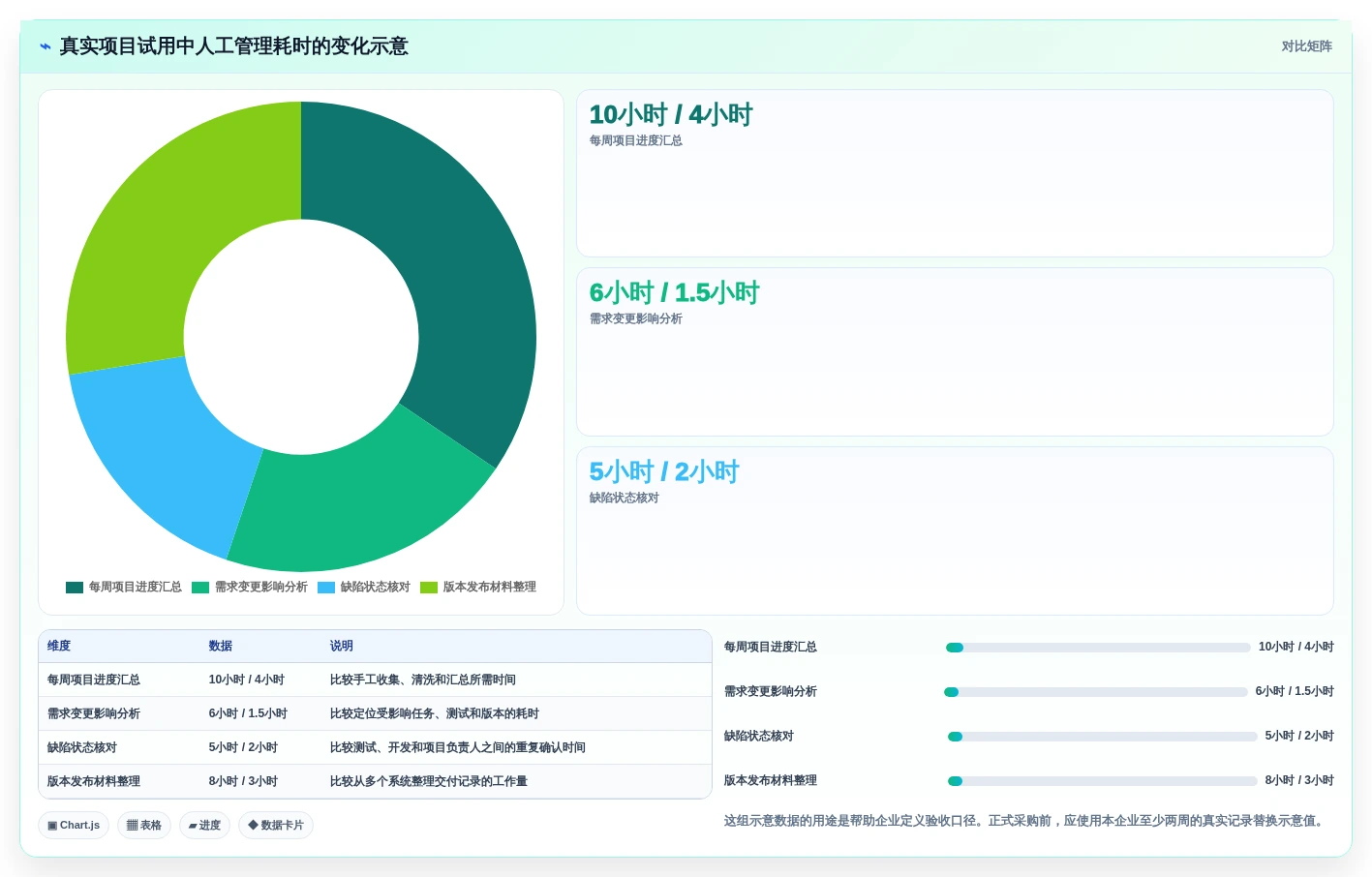Click 每周项目进度汇总 caption in the first card
The height and width of the screenshot is (877, 1372).
636,141
